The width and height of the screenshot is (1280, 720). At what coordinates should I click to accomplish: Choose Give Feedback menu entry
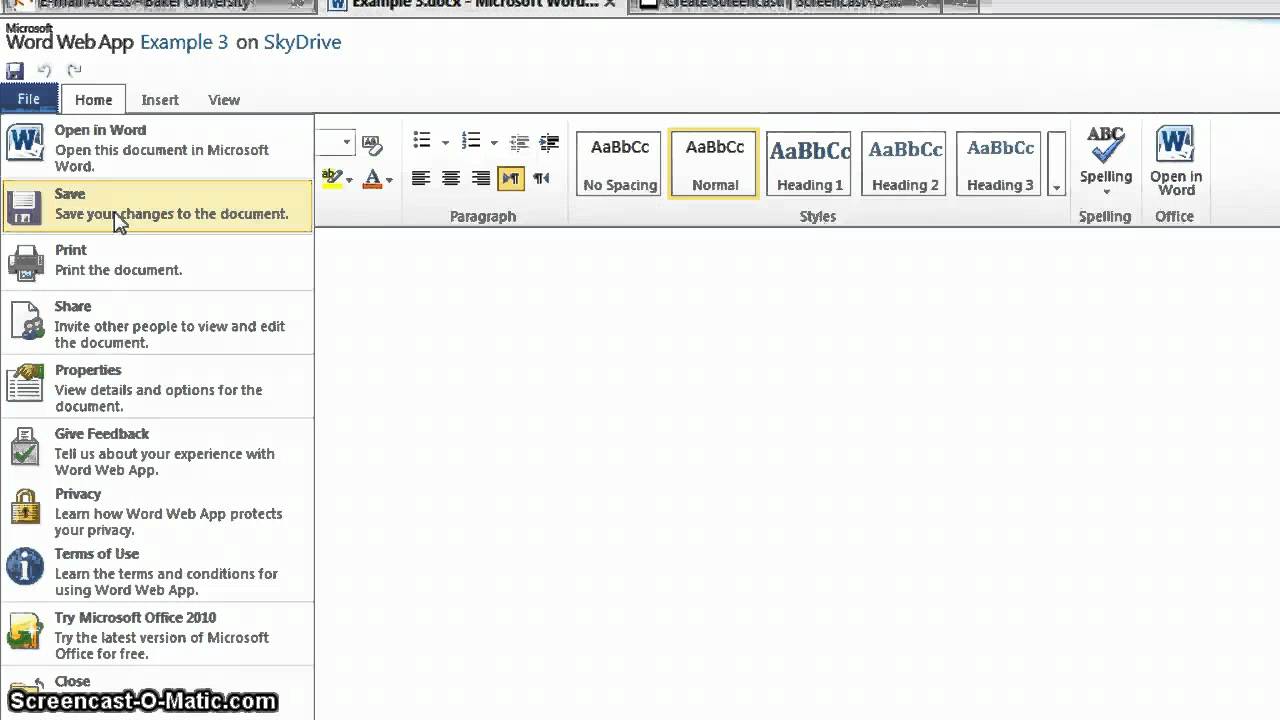tap(158, 451)
